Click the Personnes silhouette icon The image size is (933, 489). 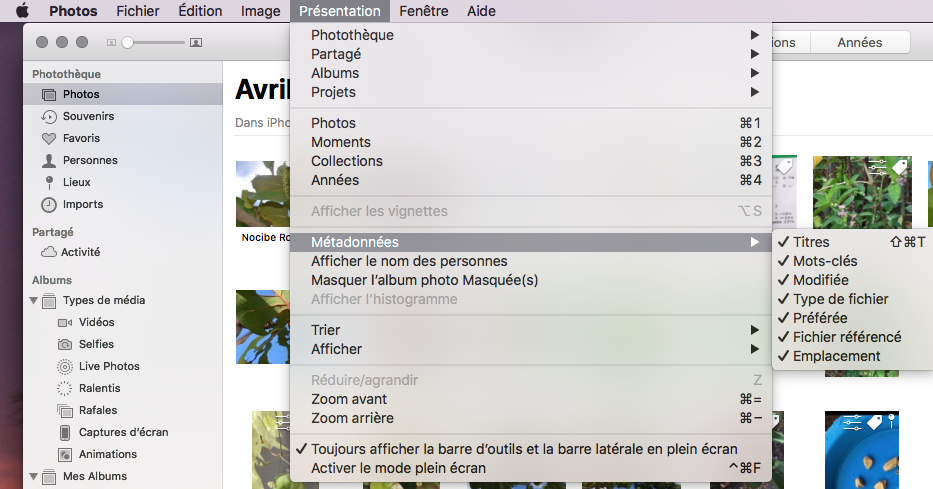(49, 161)
